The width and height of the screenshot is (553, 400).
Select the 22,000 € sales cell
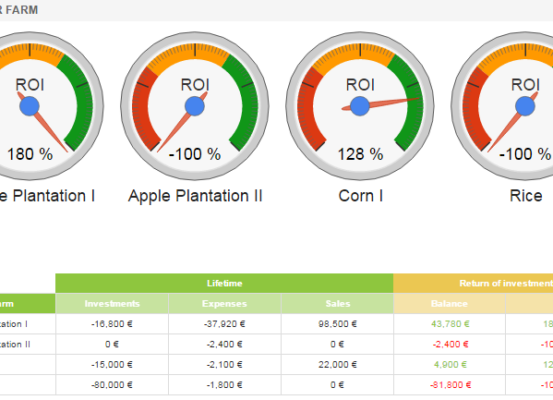click(x=338, y=364)
